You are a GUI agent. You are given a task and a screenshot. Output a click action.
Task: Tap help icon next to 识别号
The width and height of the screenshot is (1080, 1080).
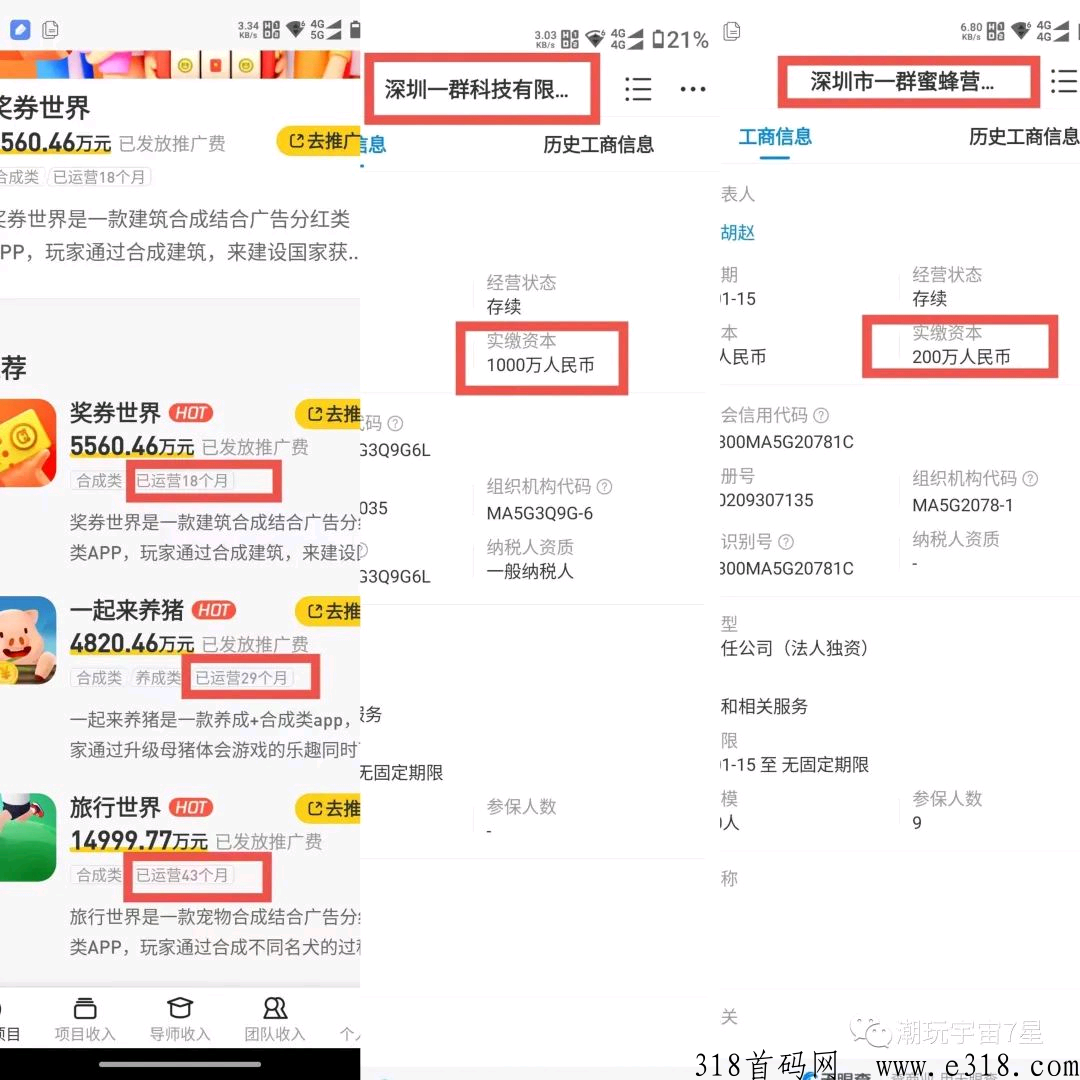pos(786,542)
